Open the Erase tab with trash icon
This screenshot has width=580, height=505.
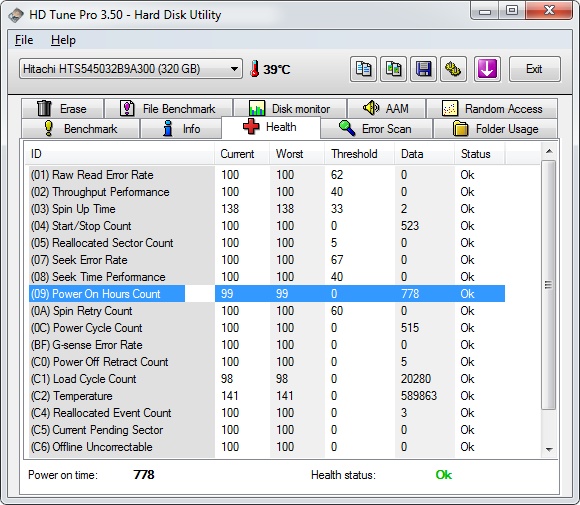click(x=62, y=108)
